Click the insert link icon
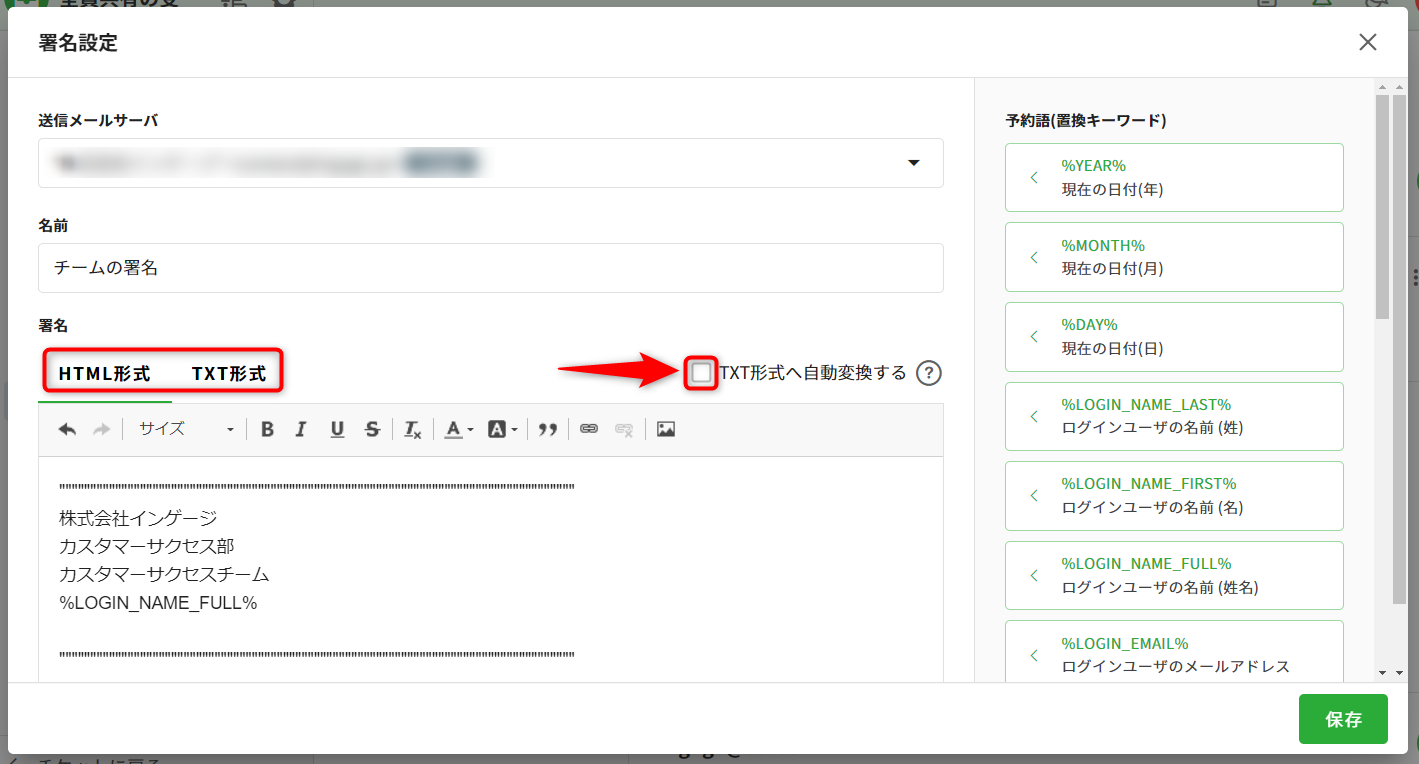Viewport: 1419px width, 764px height. (589, 429)
